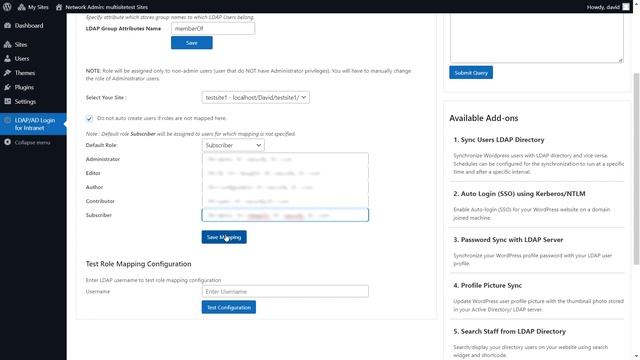Open Howdy, david account menu

(x=607, y=7)
